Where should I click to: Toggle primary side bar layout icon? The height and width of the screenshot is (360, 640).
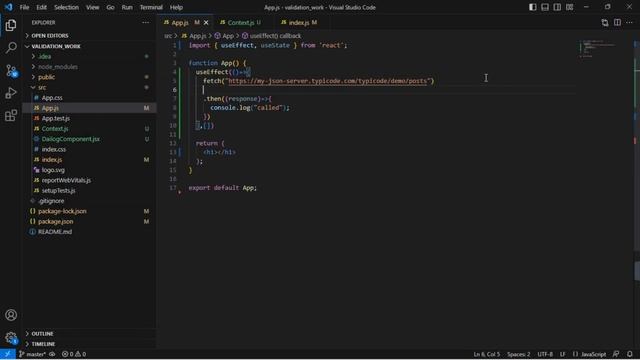533,7
